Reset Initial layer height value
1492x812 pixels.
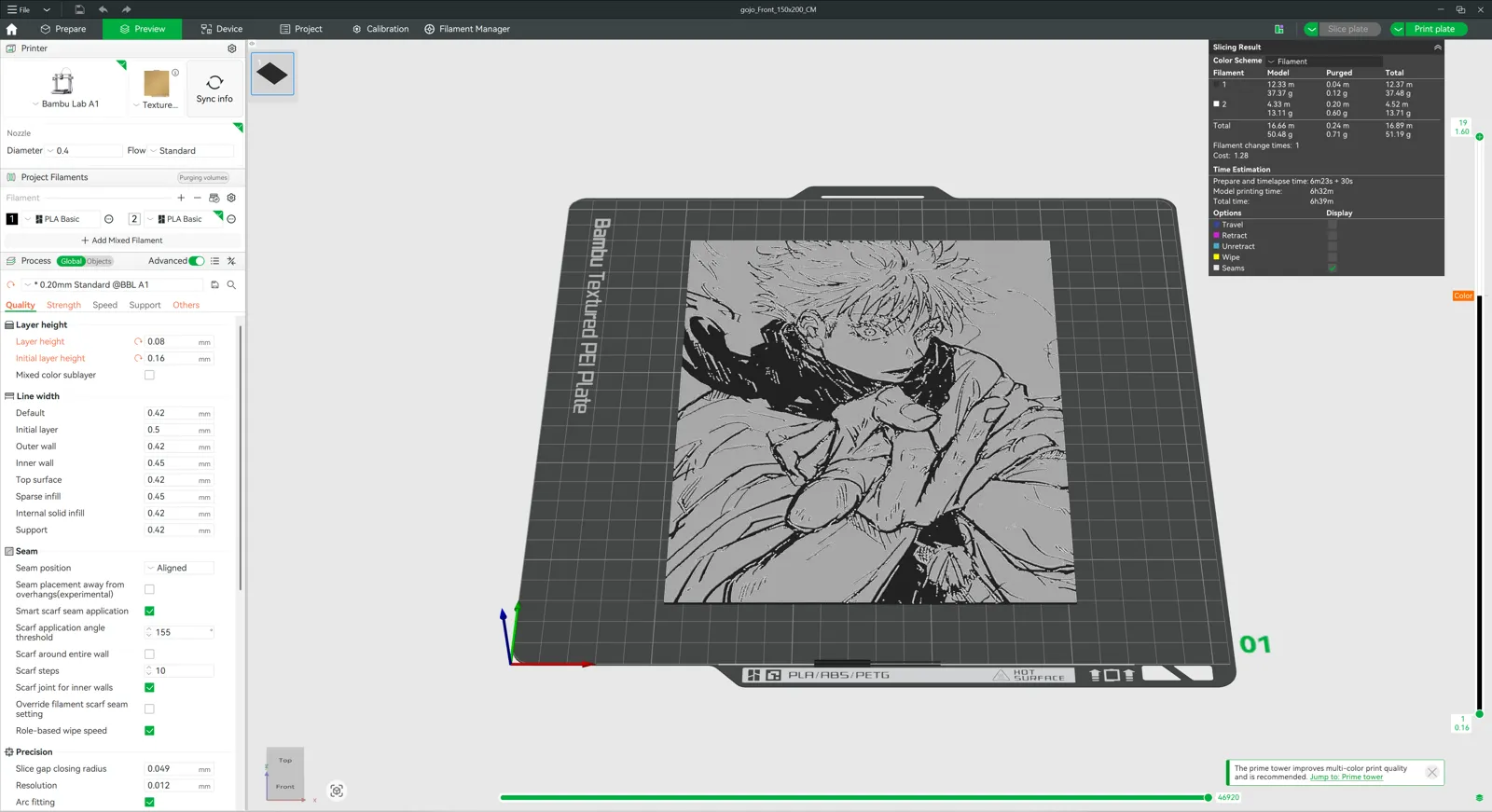point(138,358)
